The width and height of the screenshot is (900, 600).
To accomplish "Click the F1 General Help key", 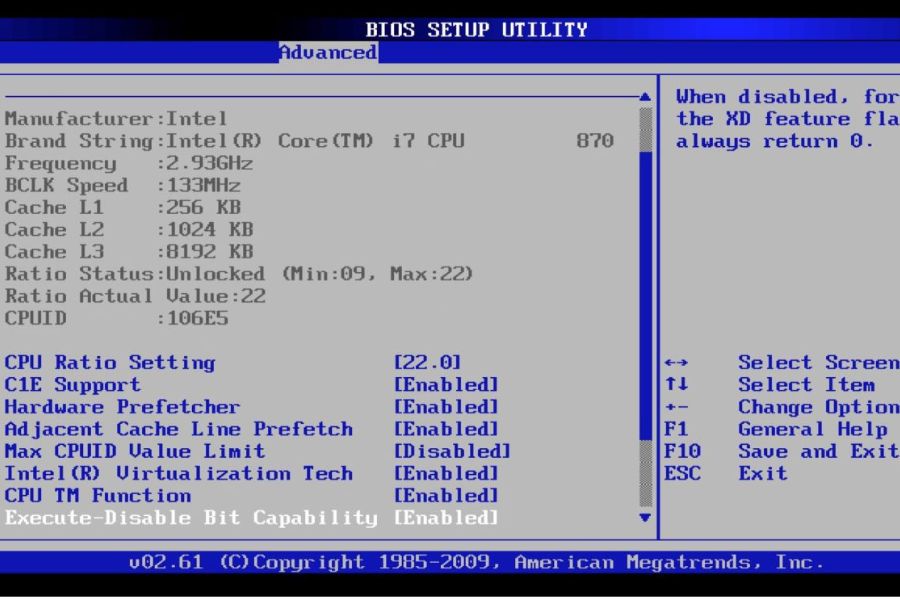I will click(x=676, y=429).
